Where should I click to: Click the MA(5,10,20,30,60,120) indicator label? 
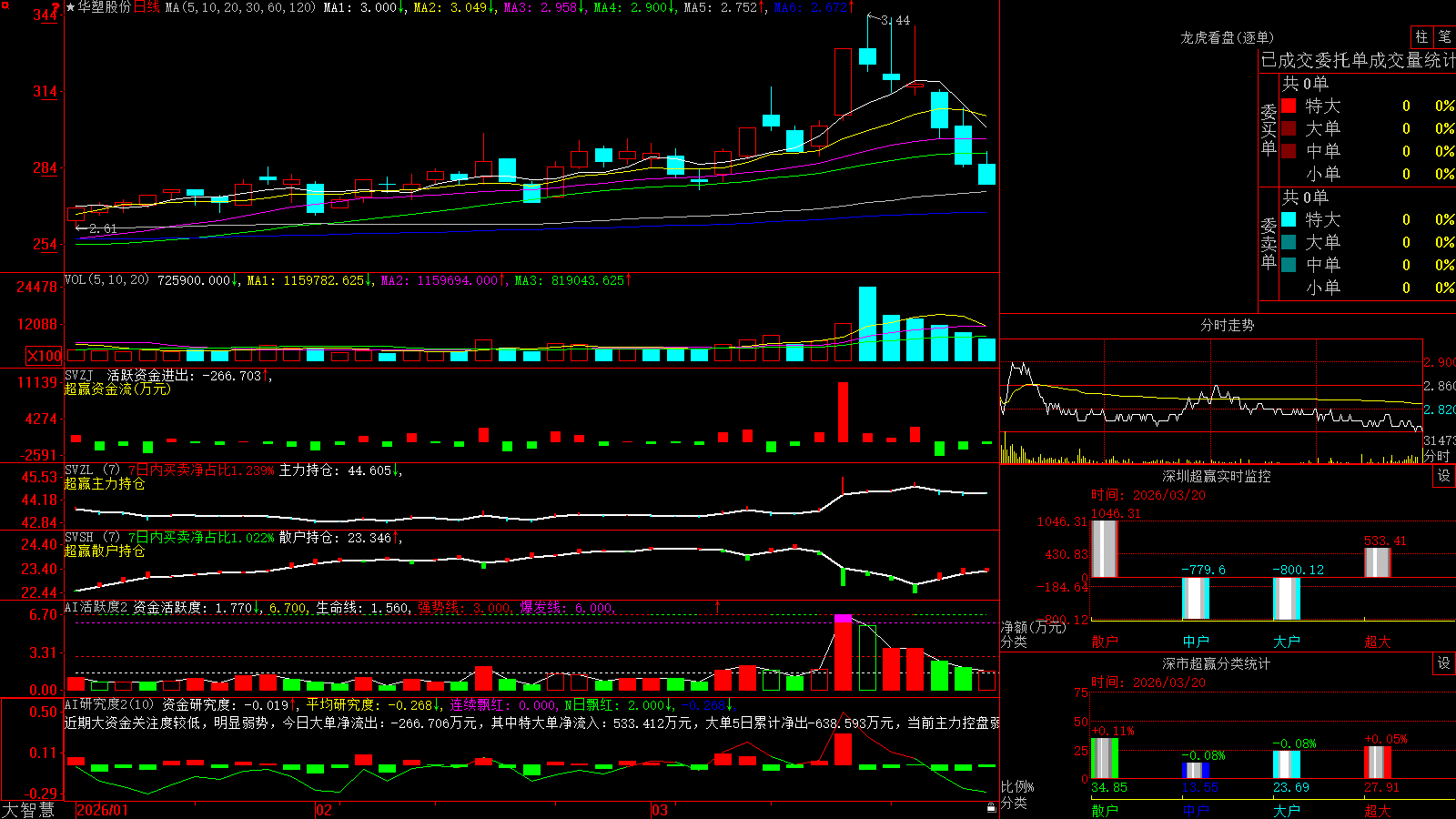240,7
